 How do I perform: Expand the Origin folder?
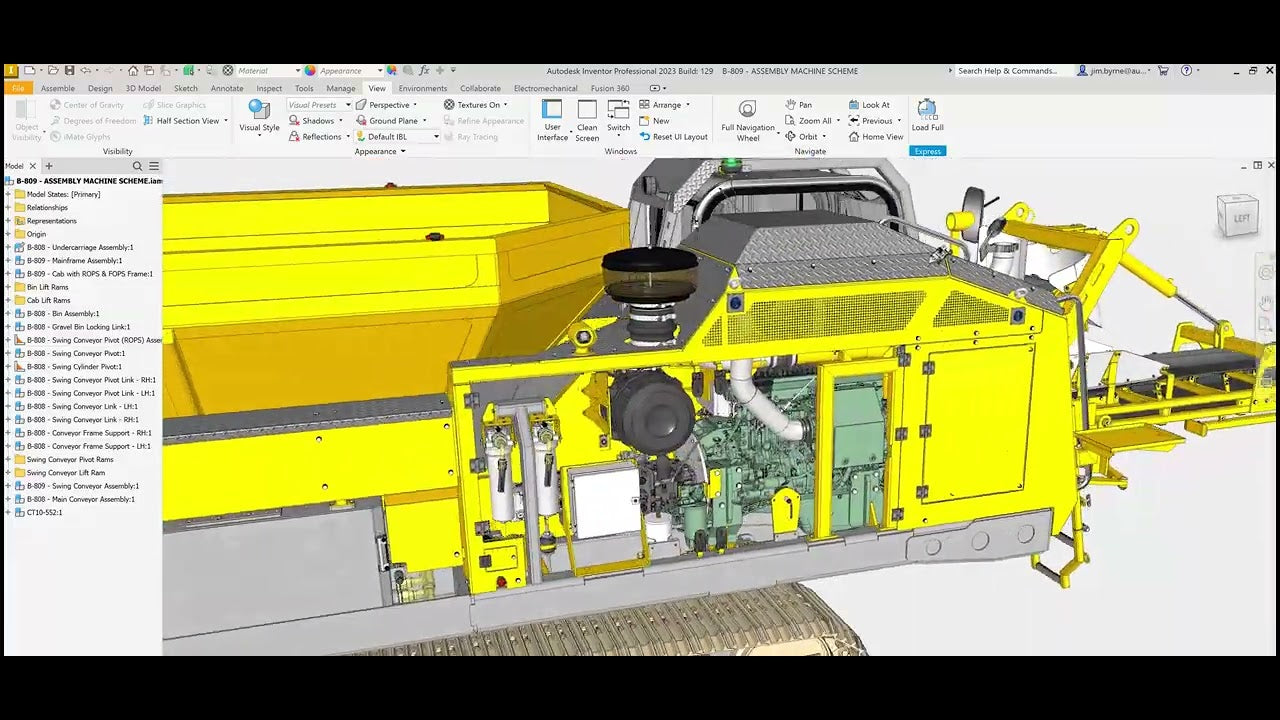[8, 234]
